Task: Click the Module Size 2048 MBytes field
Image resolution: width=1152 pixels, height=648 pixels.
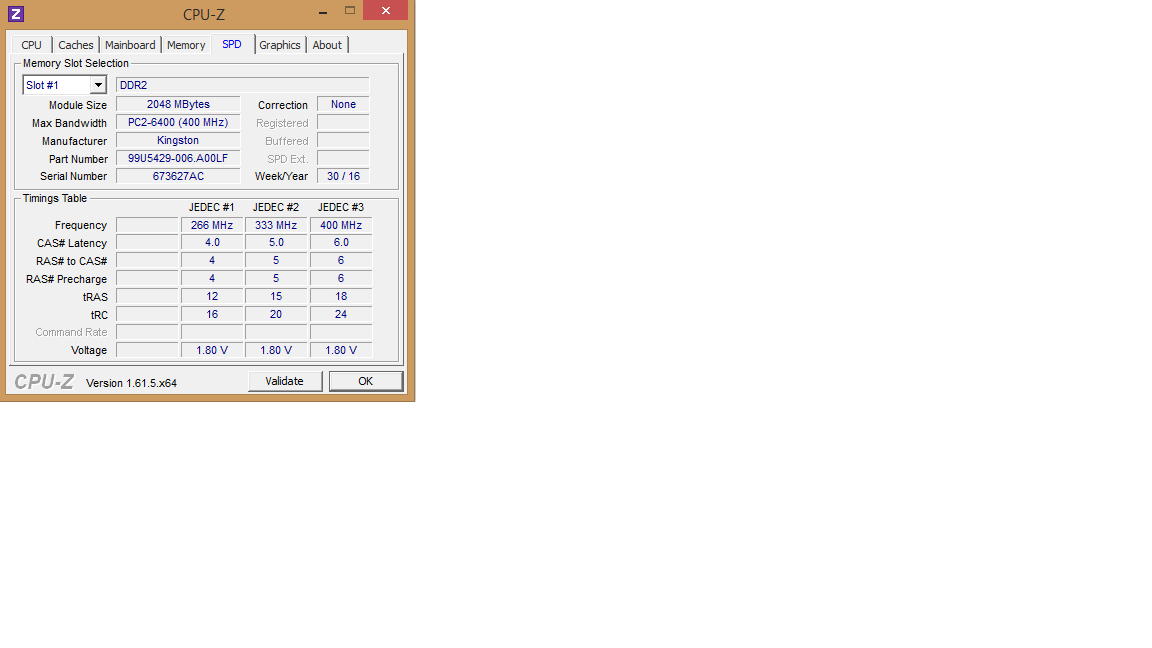Action: pos(178,104)
